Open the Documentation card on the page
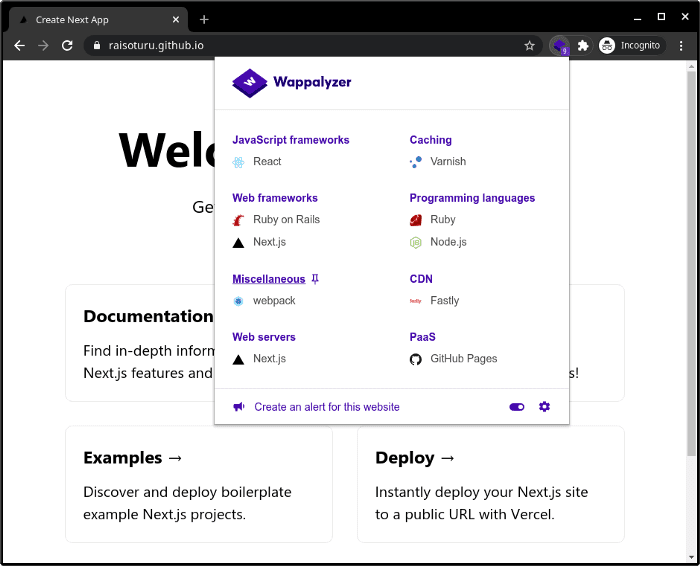The height and width of the screenshot is (566, 700). tap(140, 343)
